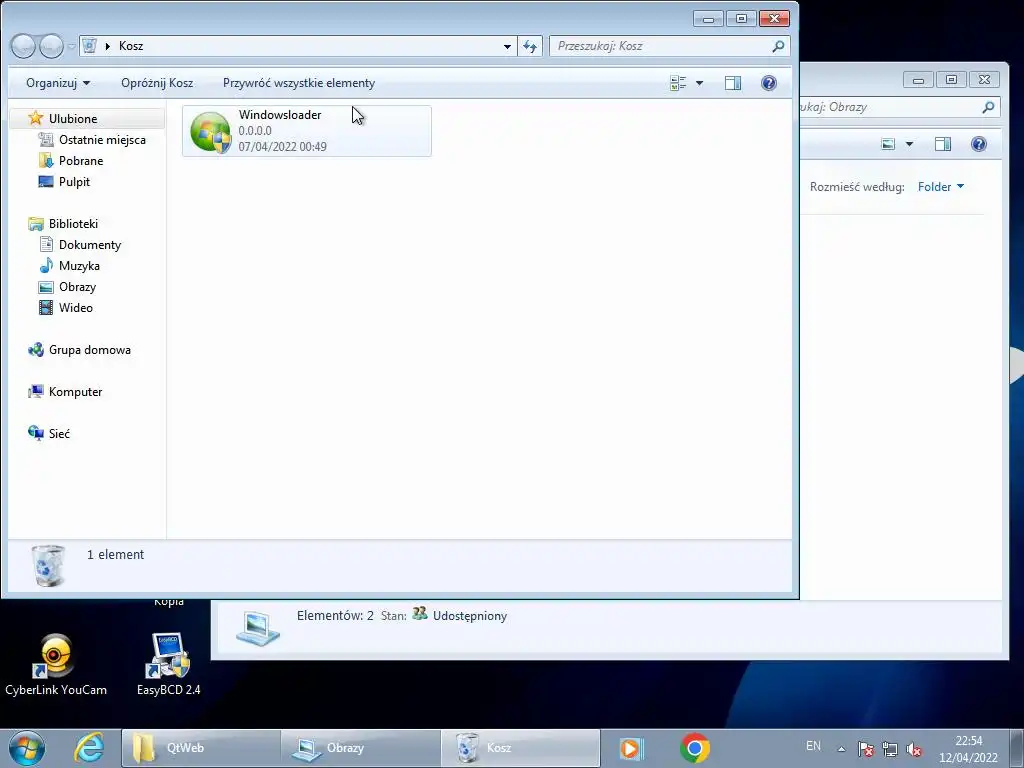Switch to Kosz taskbar window
The height and width of the screenshot is (768, 1024).
520,748
